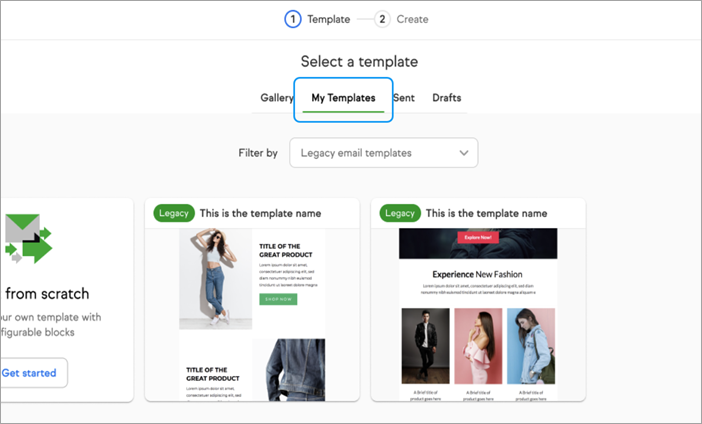Click the green Shop Now button in preview
Image resolution: width=702 pixels, height=424 pixels.
(278, 299)
